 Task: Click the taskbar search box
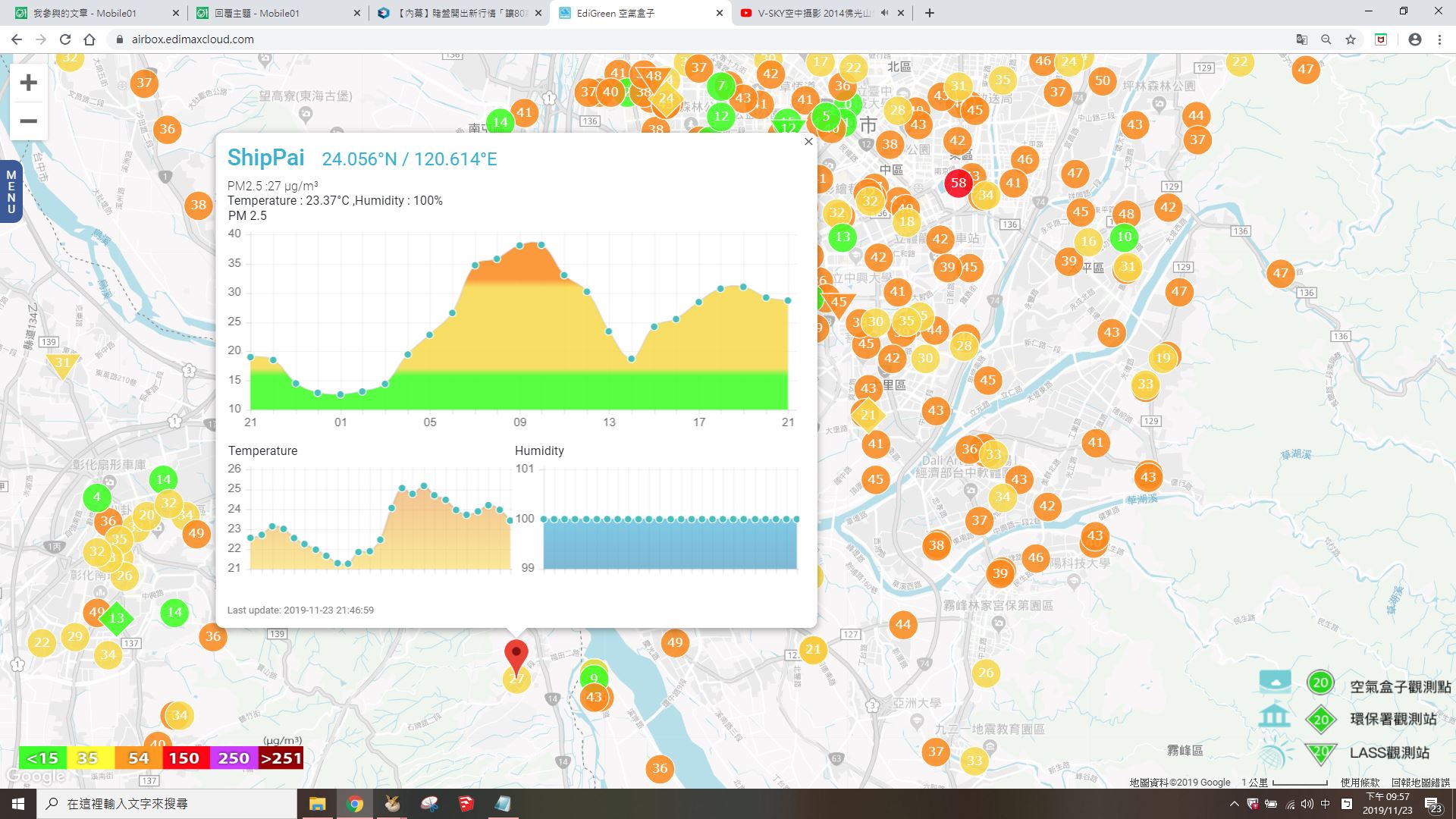167,804
